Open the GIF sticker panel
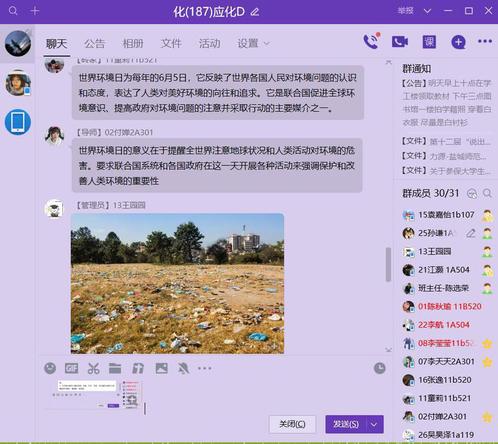 point(72,368)
